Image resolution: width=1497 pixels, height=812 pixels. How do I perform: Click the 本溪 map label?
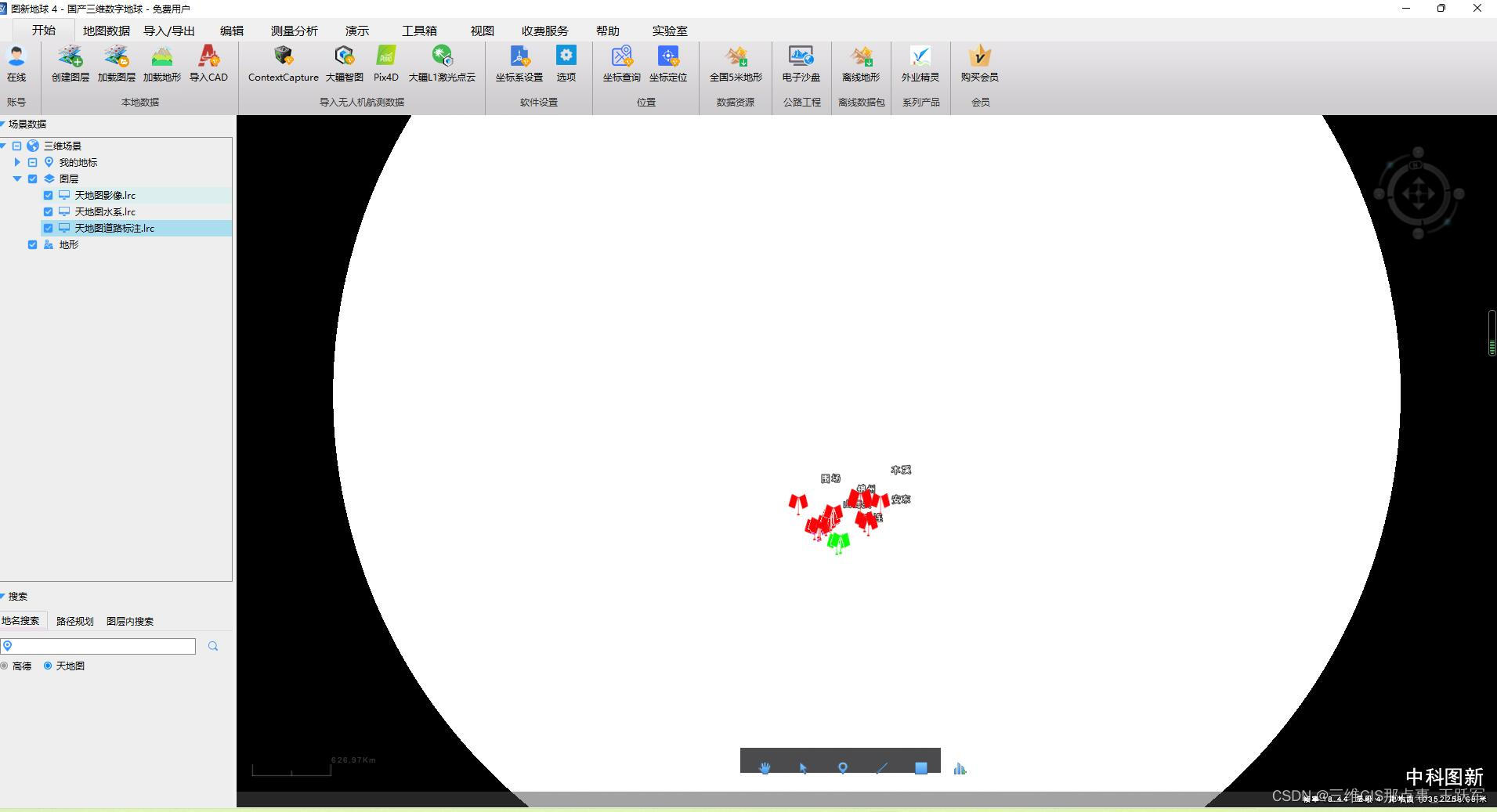click(x=901, y=470)
